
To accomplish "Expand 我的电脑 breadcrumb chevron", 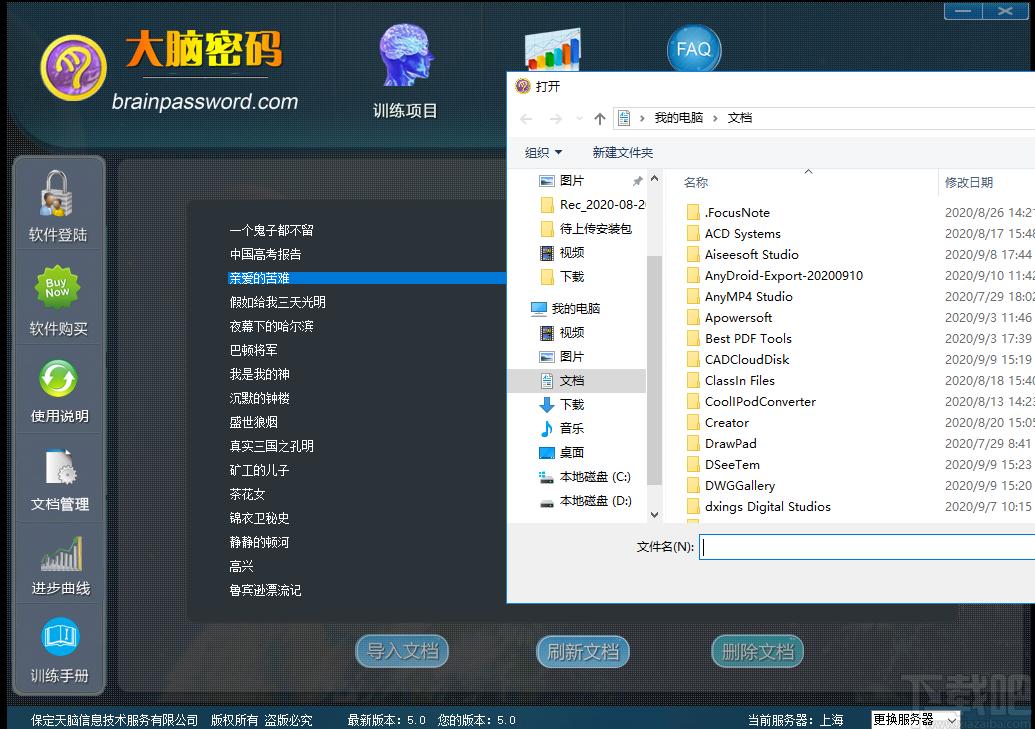I will (x=715, y=118).
